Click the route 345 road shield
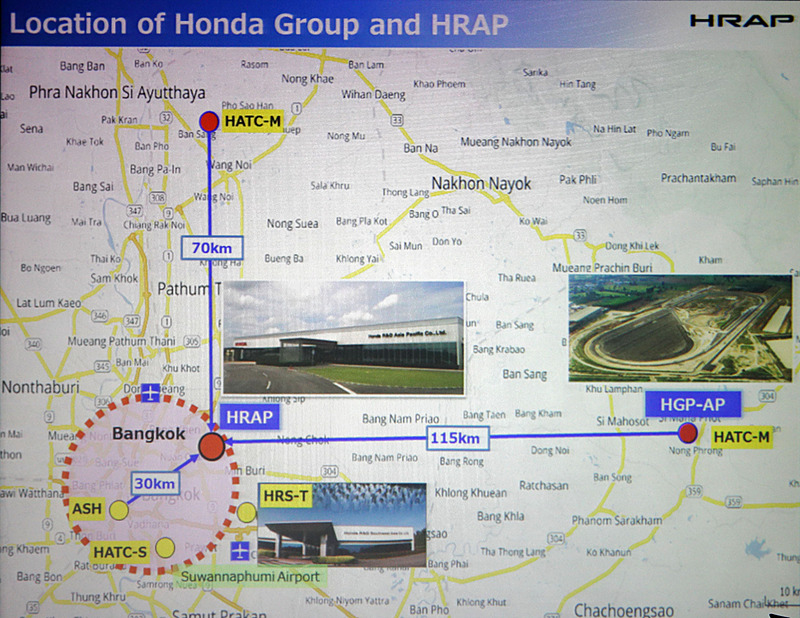This screenshot has height=618, width=800. [103, 366]
